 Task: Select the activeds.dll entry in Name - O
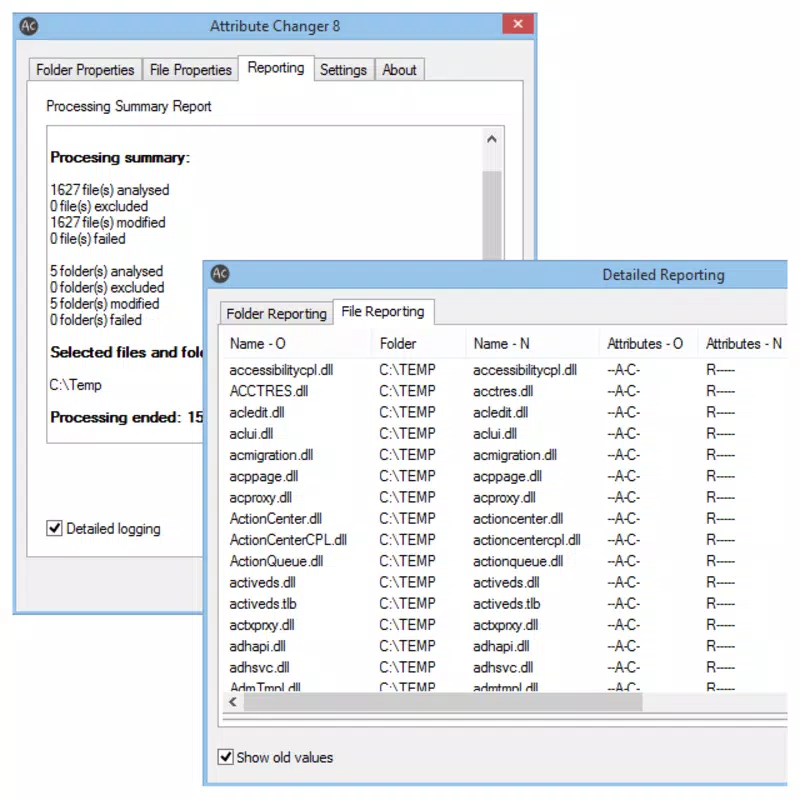click(262, 583)
